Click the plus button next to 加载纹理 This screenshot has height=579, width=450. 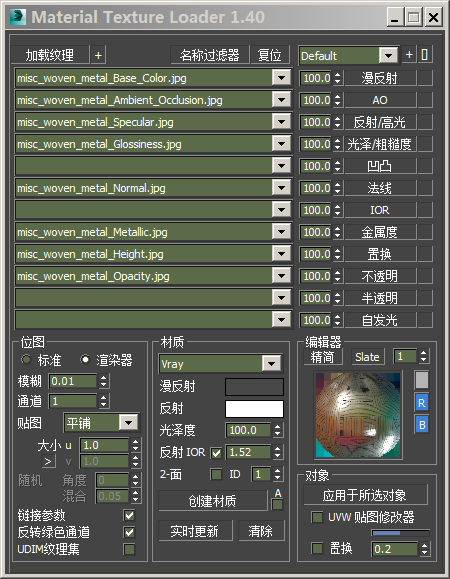coord(98,55)
